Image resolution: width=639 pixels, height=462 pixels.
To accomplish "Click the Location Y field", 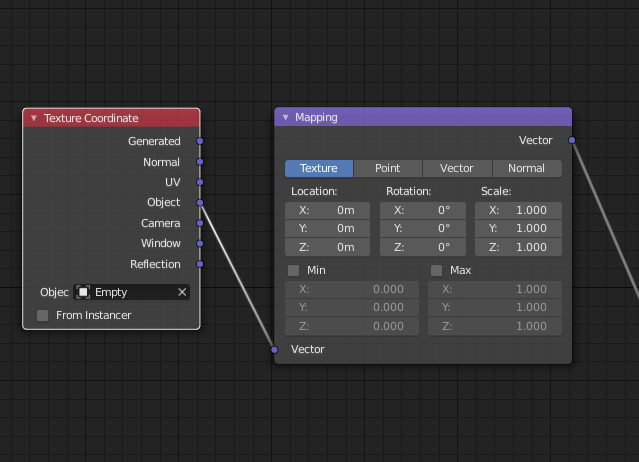I will [327, 229].
